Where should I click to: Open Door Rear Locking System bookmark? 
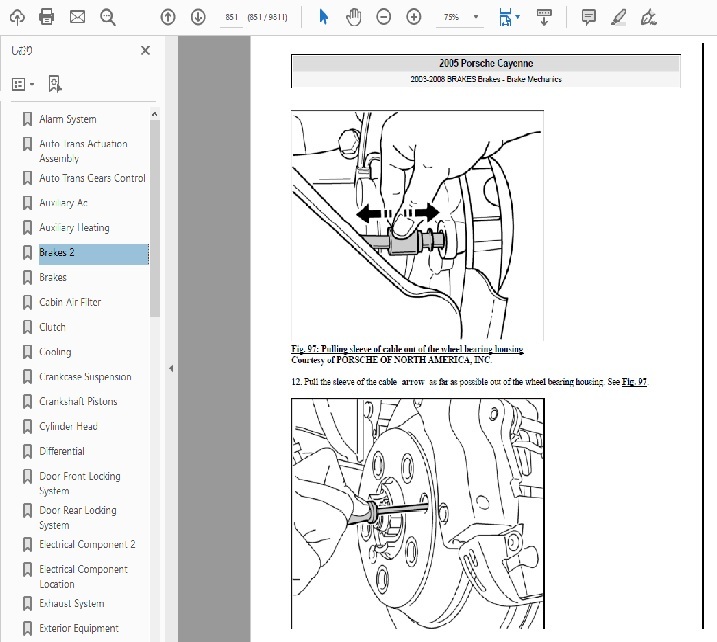[x=78, y=517]
